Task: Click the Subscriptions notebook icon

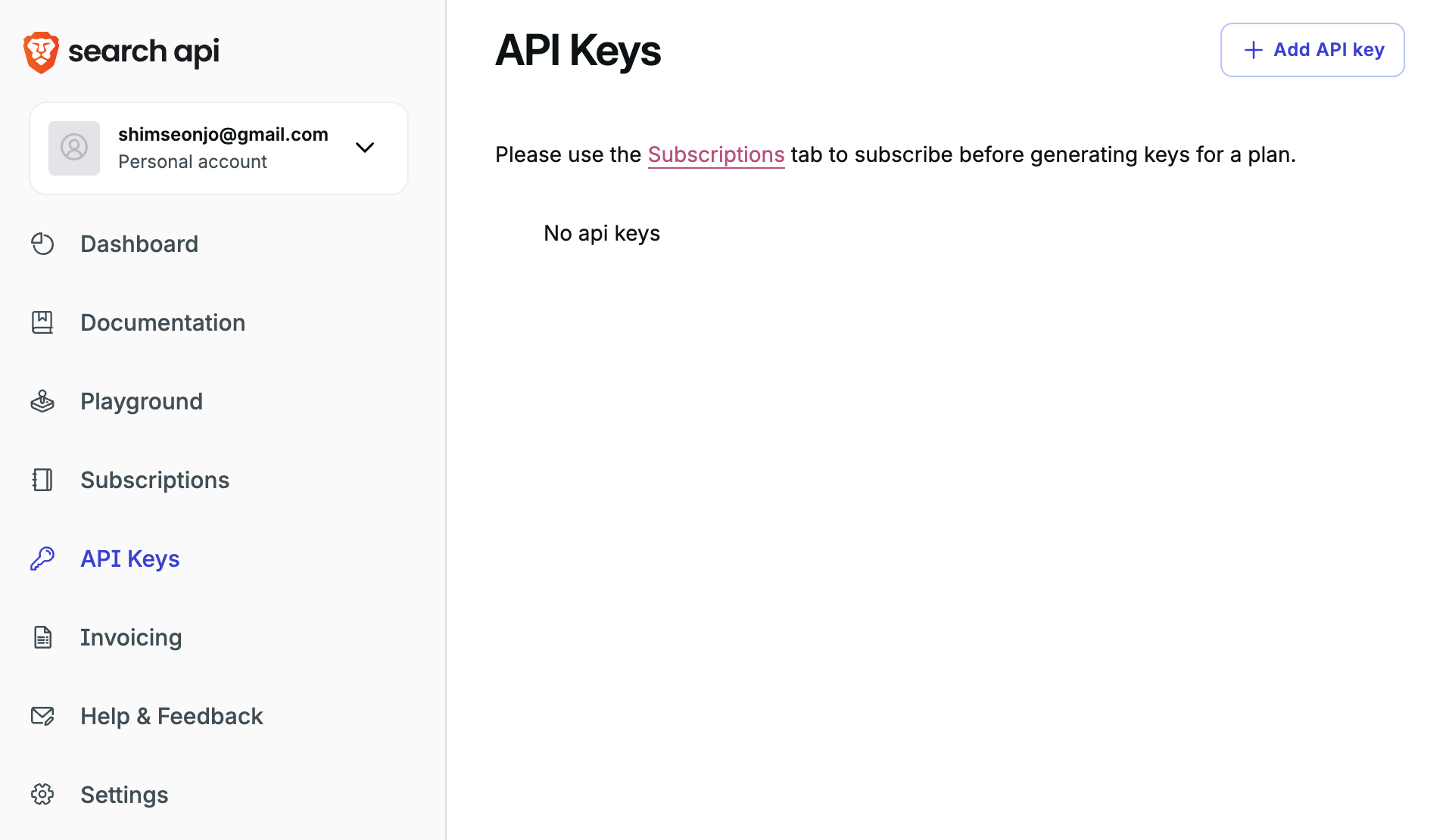Action: click(42, 480)
